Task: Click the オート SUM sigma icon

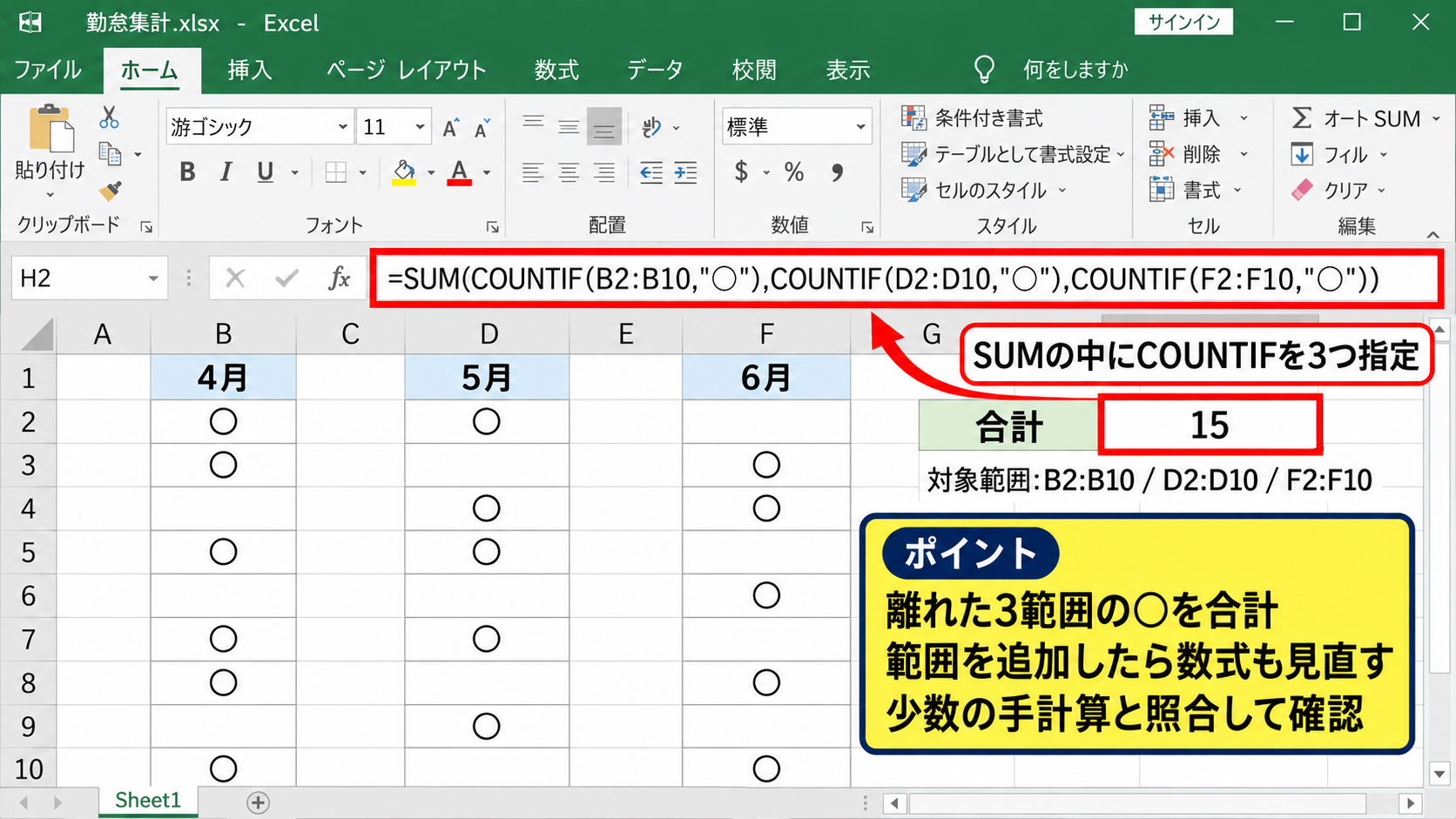Action: point(1302,117)
